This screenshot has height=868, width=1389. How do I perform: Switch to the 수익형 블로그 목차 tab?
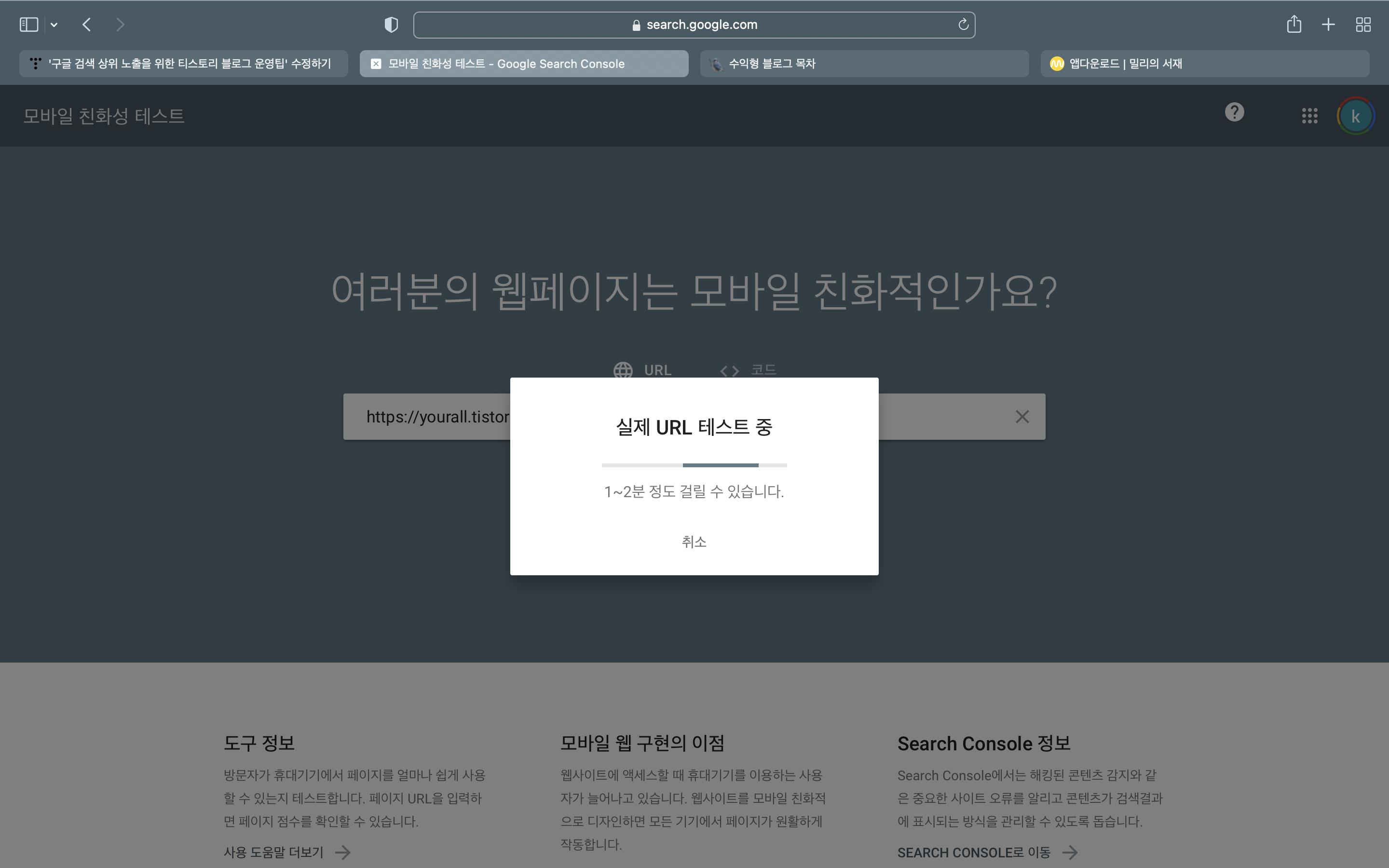point(864,64)
